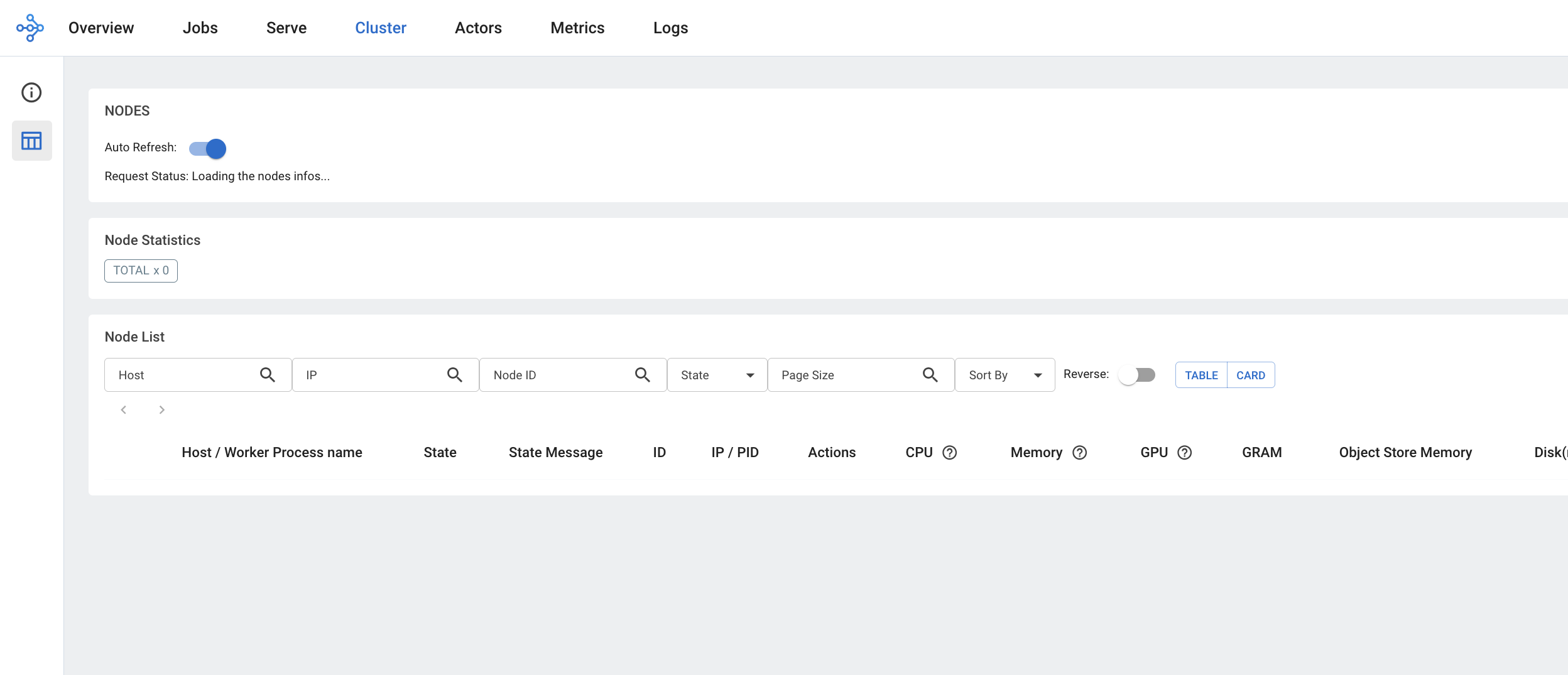This screenshot has width=1568, height=675.
Task: Click the Node Statistics heading
Action: 153,240
